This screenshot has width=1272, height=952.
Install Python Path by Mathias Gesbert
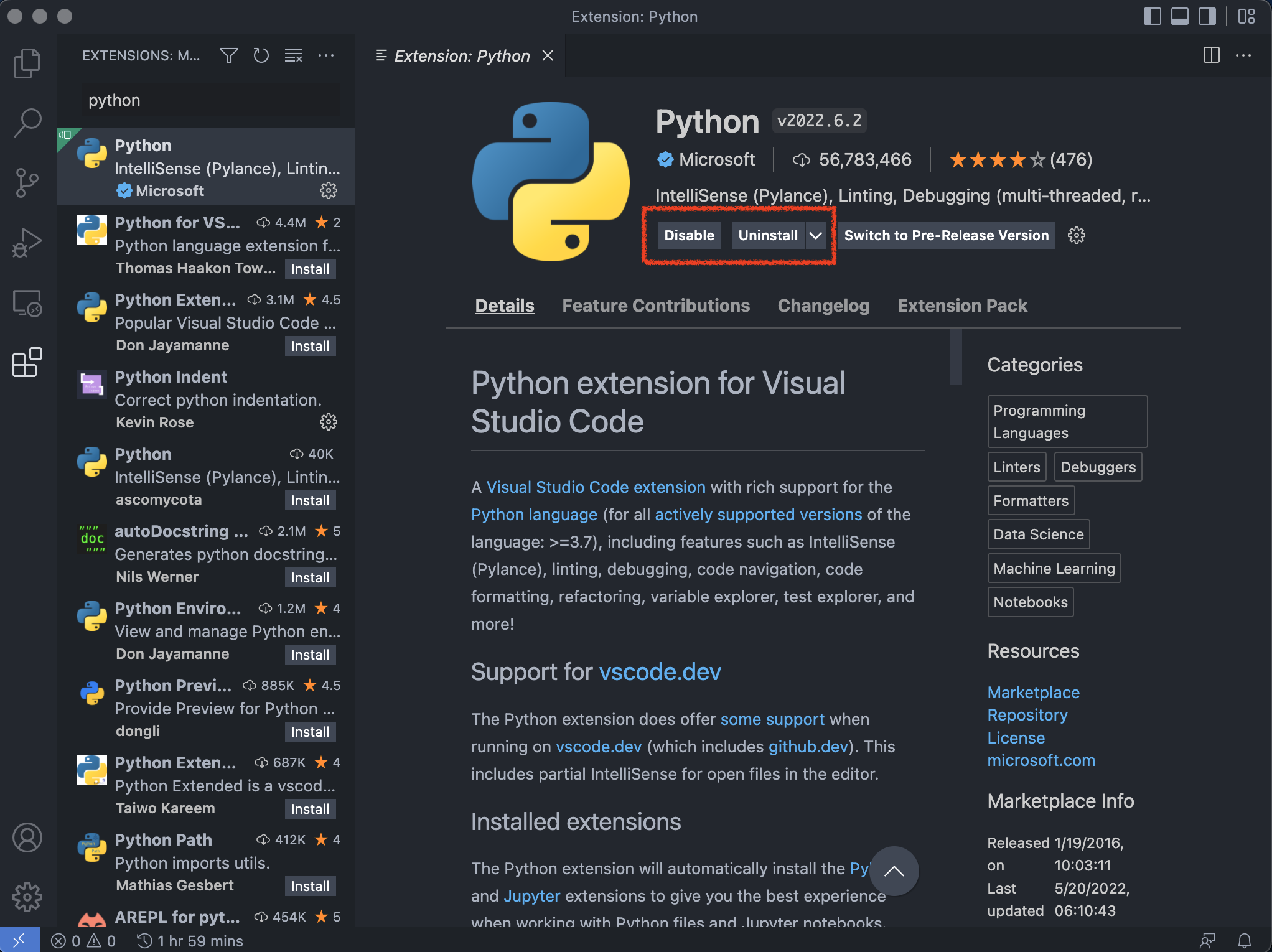(310, 886)
